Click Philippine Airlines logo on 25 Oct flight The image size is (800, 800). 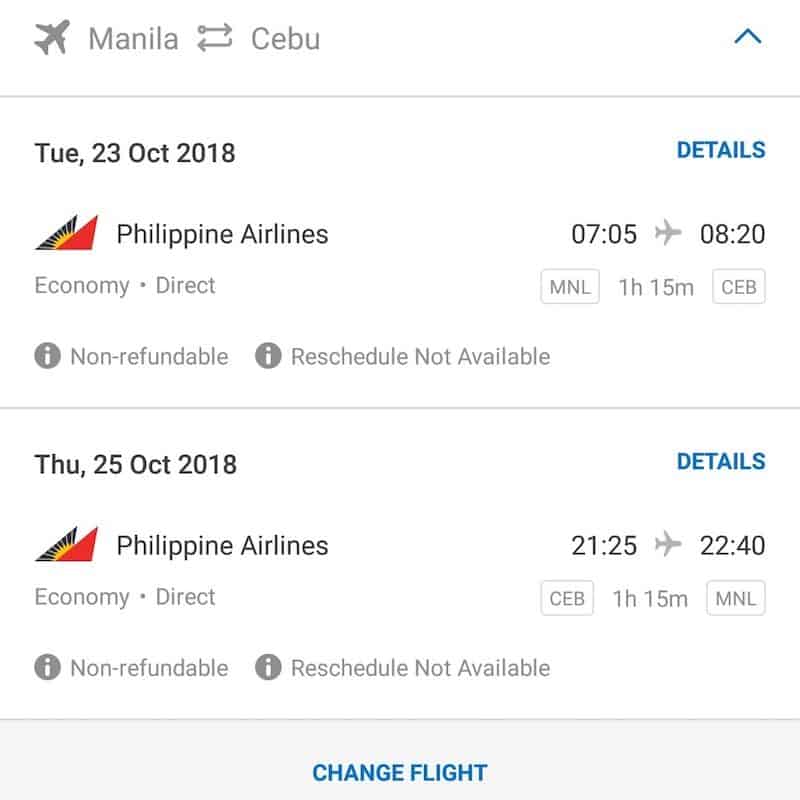66,546
